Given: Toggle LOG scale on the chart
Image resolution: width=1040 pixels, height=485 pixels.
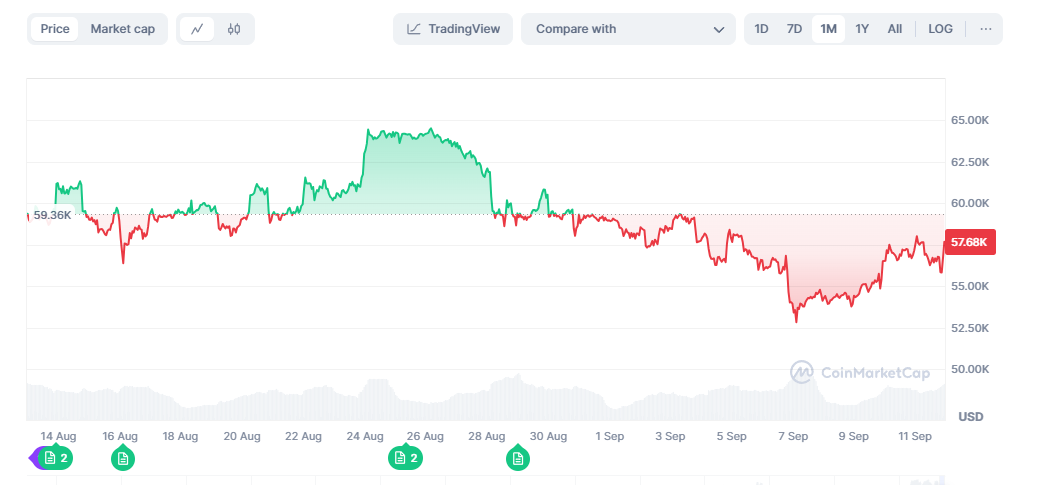Looking at the screenshot, I should click(x=940, y=29).
